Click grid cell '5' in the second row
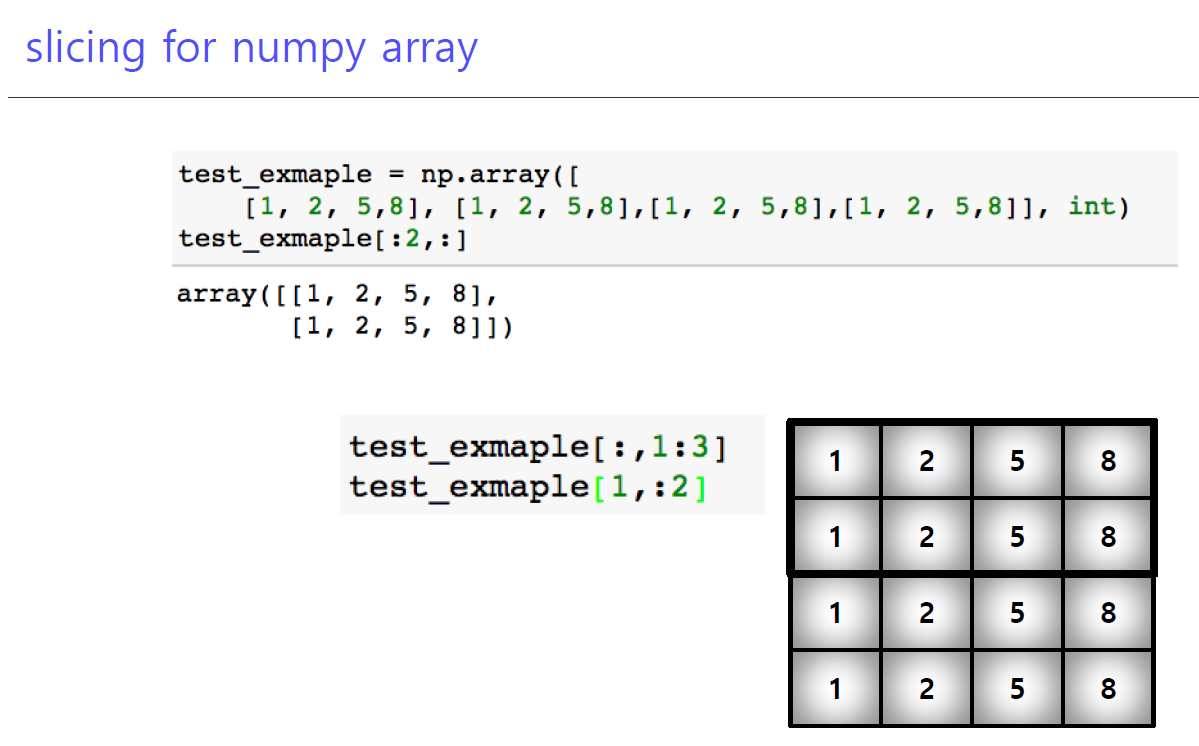The width and height of the screenshot is (1199, 746). click(x=1017, y=537)
